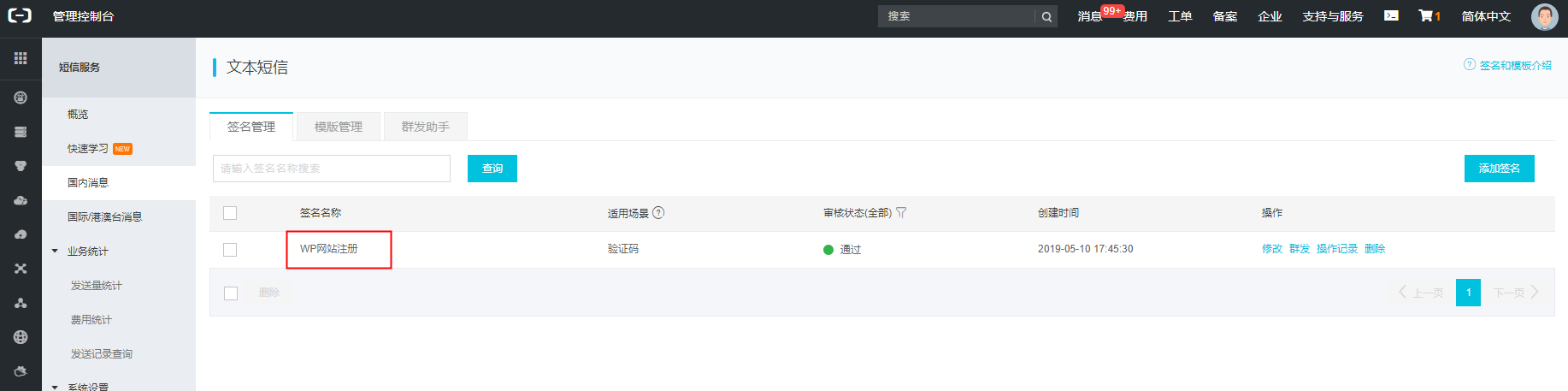Screen dimensions: 1568x391
Task: Click the globe icon in left sidebar
Action: coord(21,337)
